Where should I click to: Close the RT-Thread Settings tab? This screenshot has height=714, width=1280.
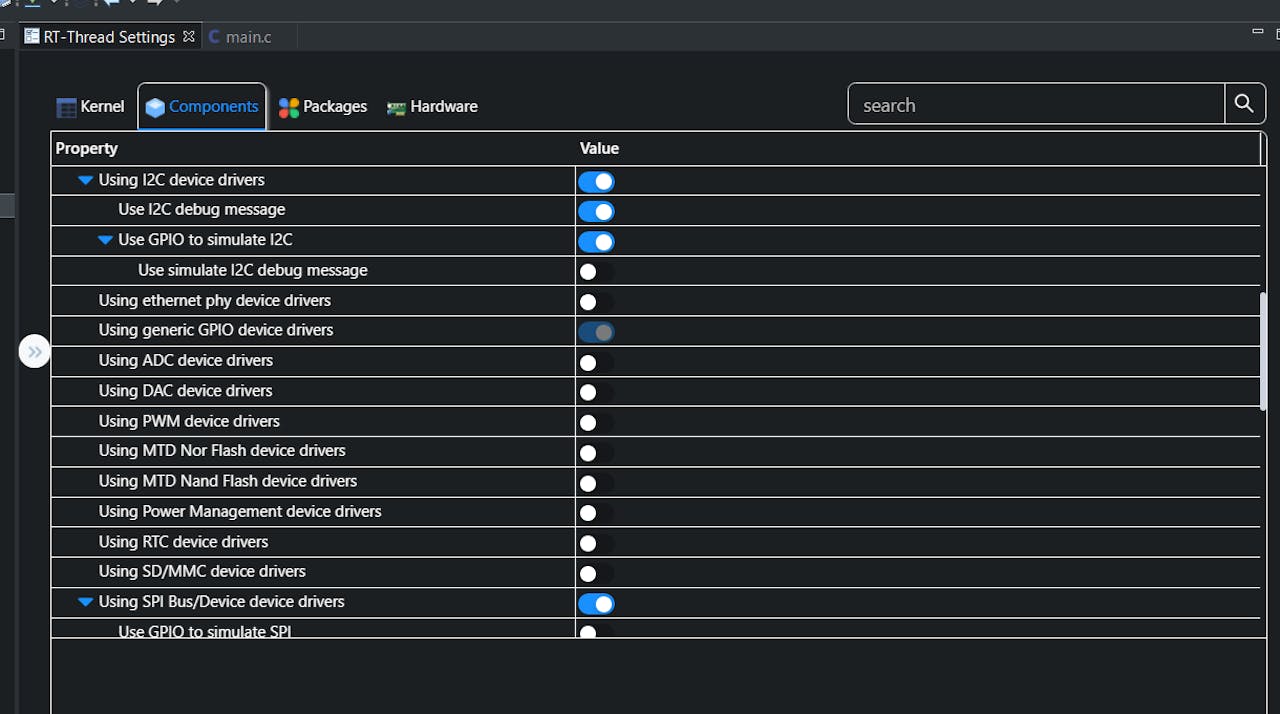(189, 37)
